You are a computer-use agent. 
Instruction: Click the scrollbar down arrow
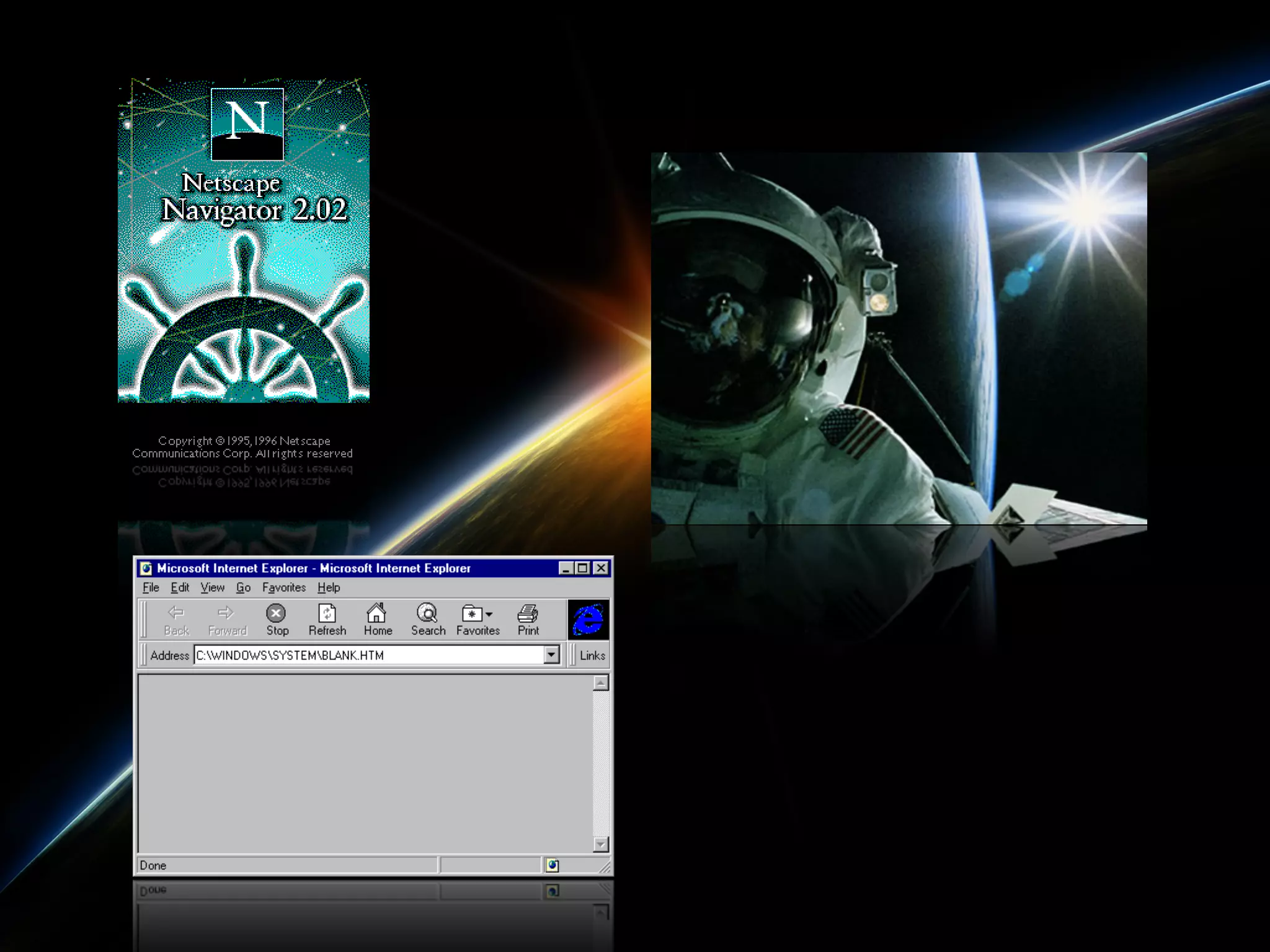tap(600, 844)
